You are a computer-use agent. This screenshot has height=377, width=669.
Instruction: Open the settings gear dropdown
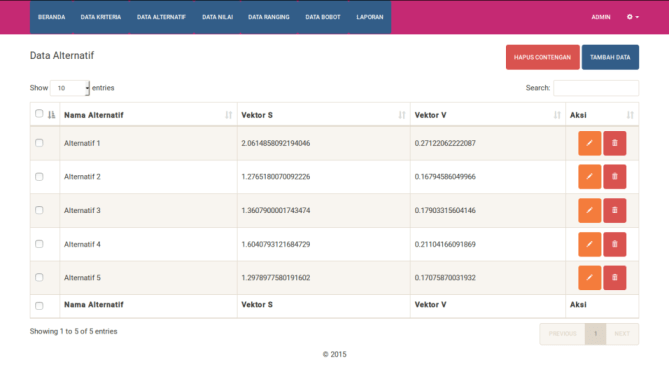click(x=633, y=17)
